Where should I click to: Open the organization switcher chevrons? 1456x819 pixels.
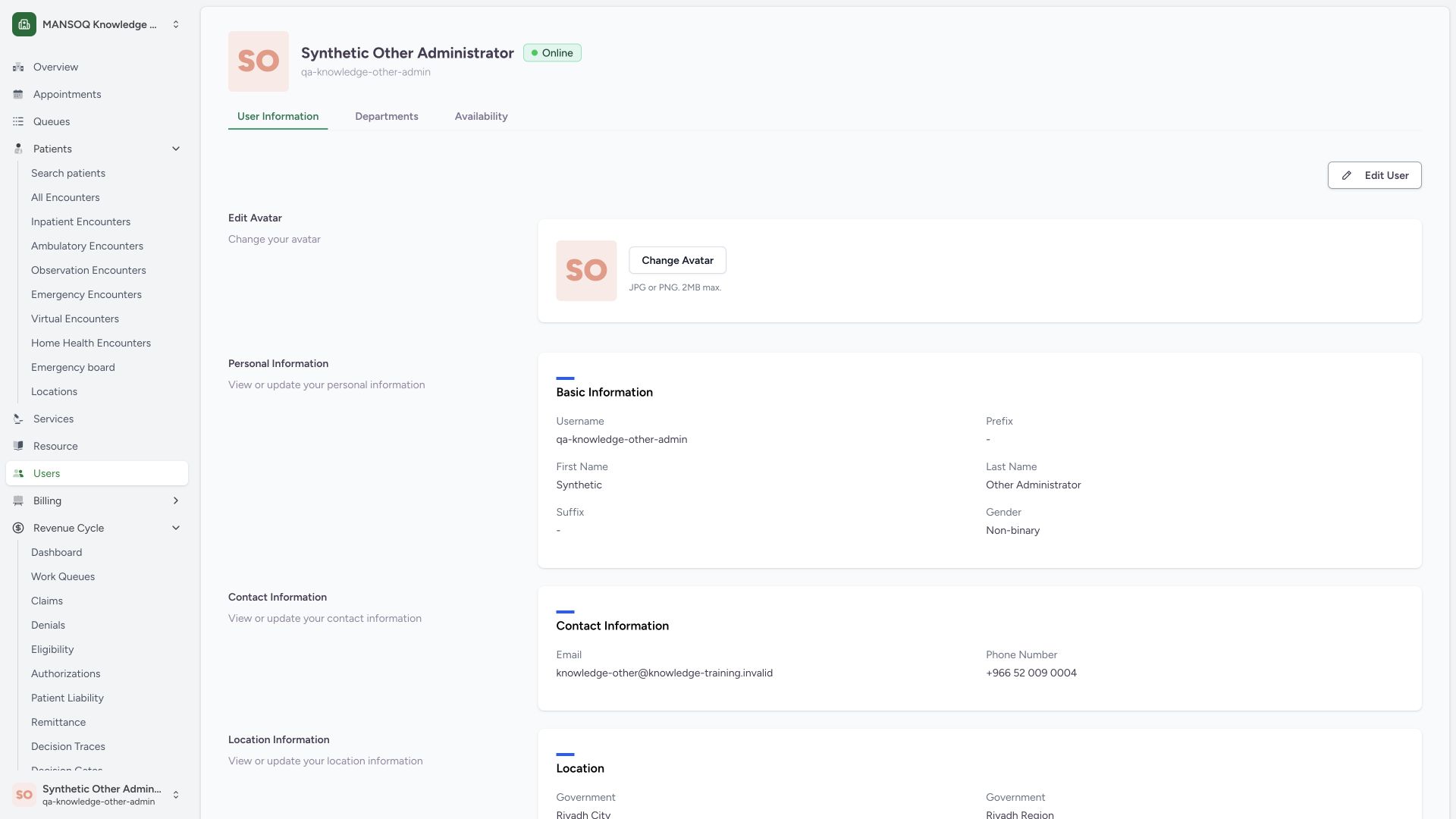176,24
